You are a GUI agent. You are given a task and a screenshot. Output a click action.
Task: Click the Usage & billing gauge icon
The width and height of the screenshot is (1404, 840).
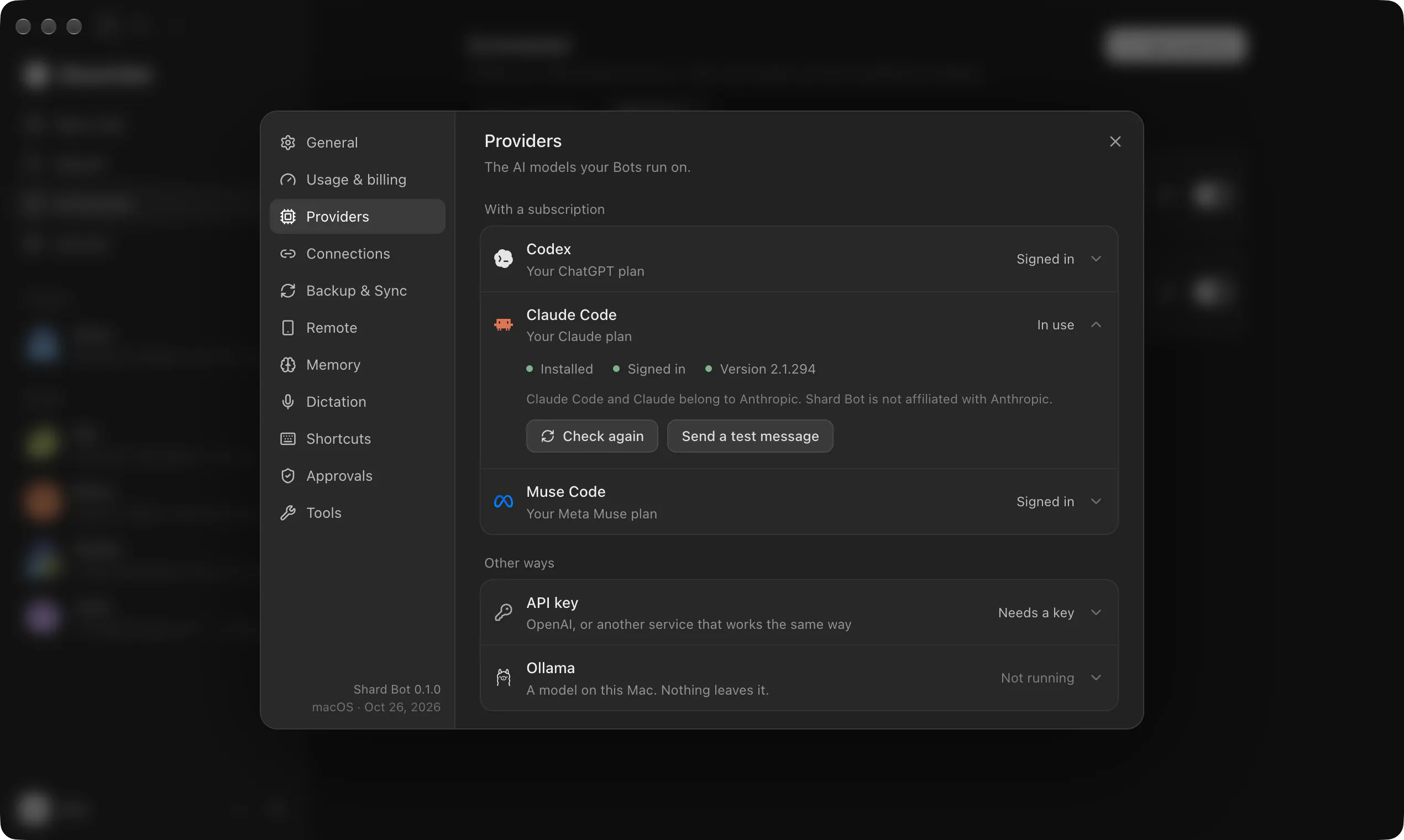click(x=287, y=180)
